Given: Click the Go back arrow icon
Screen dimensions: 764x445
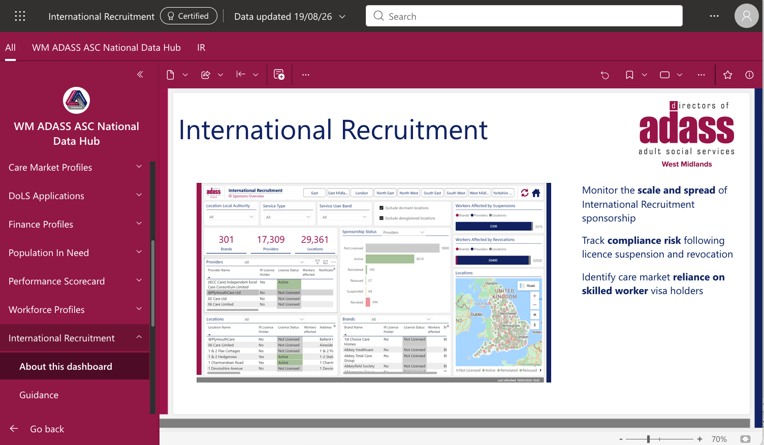Looking at the screenshot, I should tap(14, 429).
